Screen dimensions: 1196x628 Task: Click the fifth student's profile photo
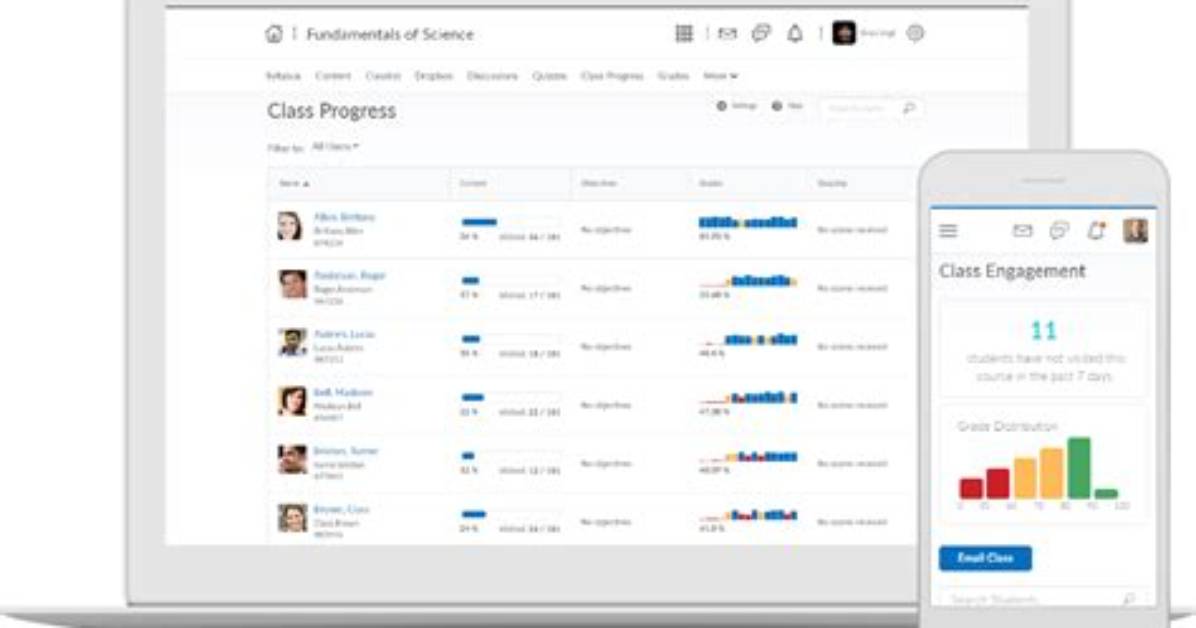pyautogui.click(x=292, y=459)
